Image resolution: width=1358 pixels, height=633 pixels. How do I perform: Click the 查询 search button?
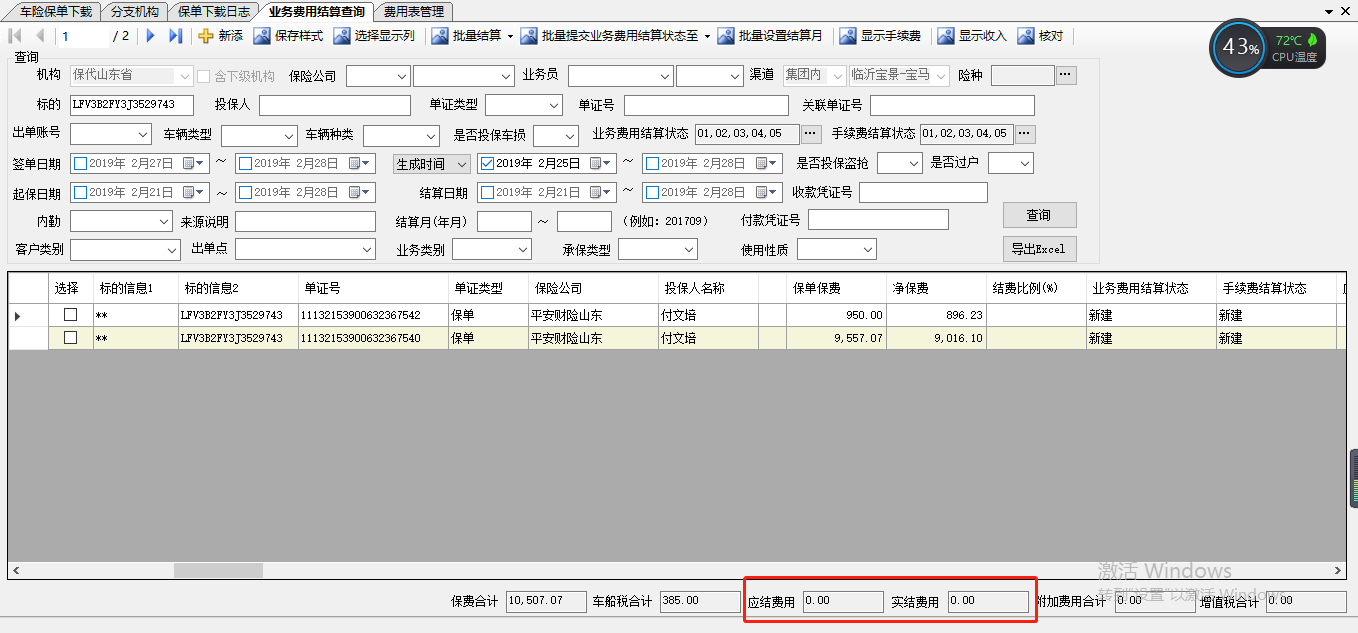pyautogui.click(x=1039, y=215)
